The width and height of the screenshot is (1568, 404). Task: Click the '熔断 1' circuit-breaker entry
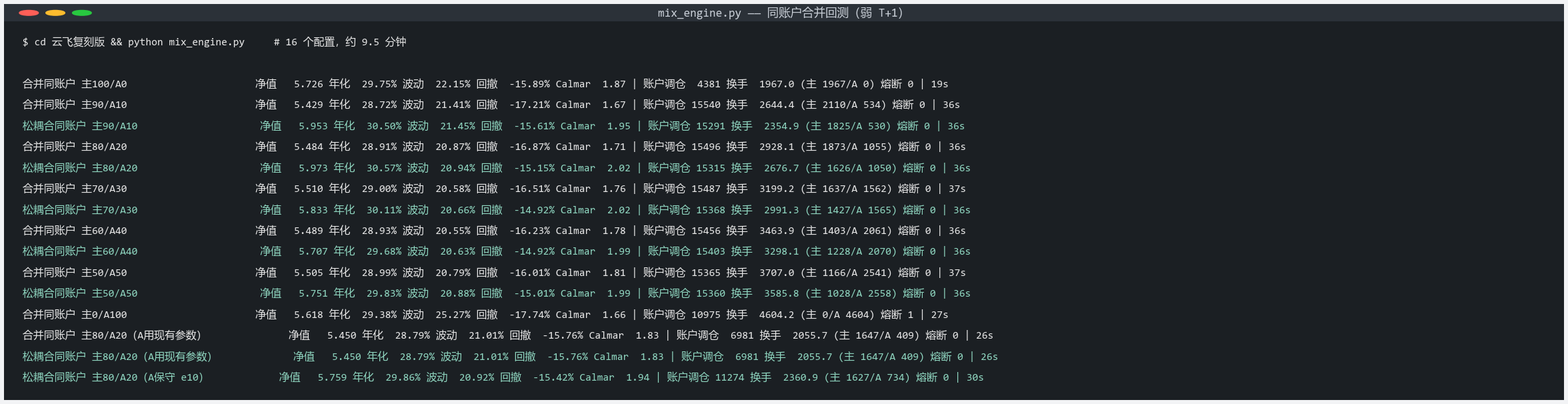tap(897, 315)
